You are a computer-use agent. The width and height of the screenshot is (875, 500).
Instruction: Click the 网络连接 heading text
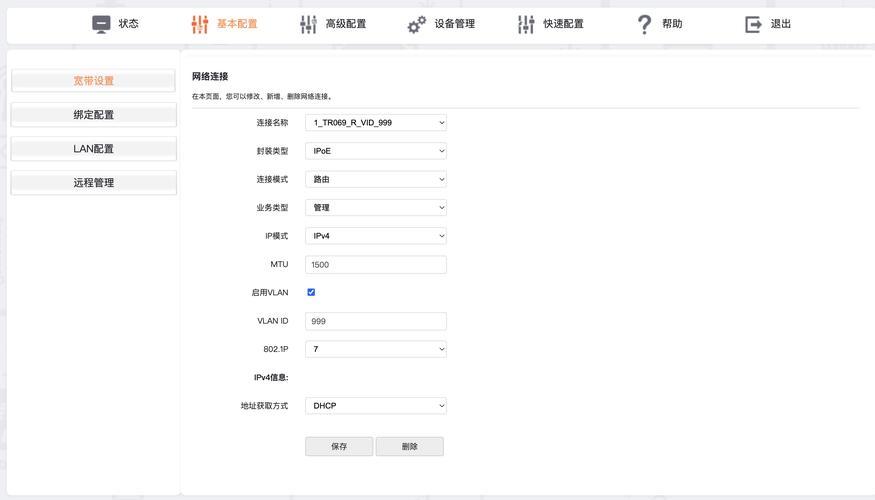(x=210, y=76)
